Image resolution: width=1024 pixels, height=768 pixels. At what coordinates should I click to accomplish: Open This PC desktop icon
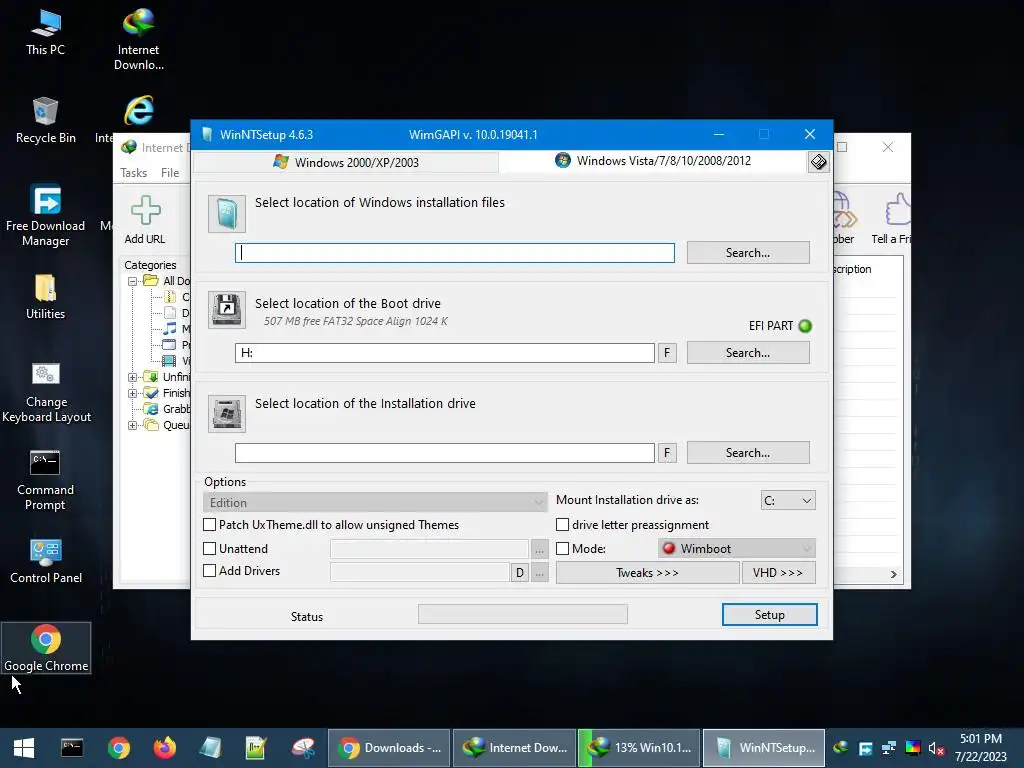pos(45,32)
